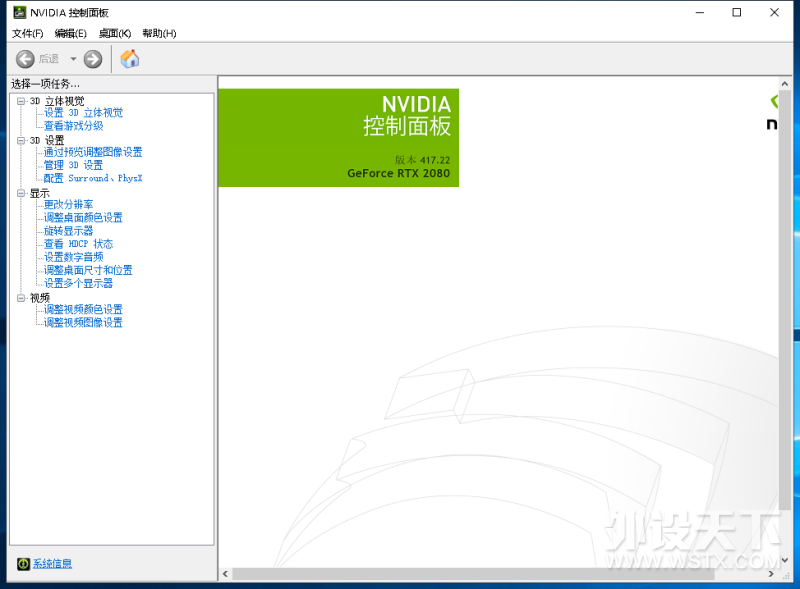Collapse the 视频 tree node
This screenshot has height=589, width=800.
21,298
